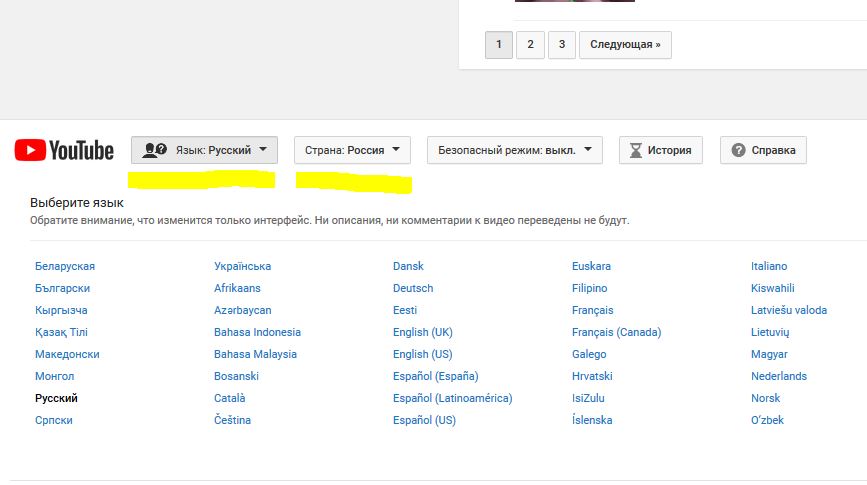This screenshot has width=867, height=485.
Task: Click the question mark icon on Справка
Action: coord(739,151)
